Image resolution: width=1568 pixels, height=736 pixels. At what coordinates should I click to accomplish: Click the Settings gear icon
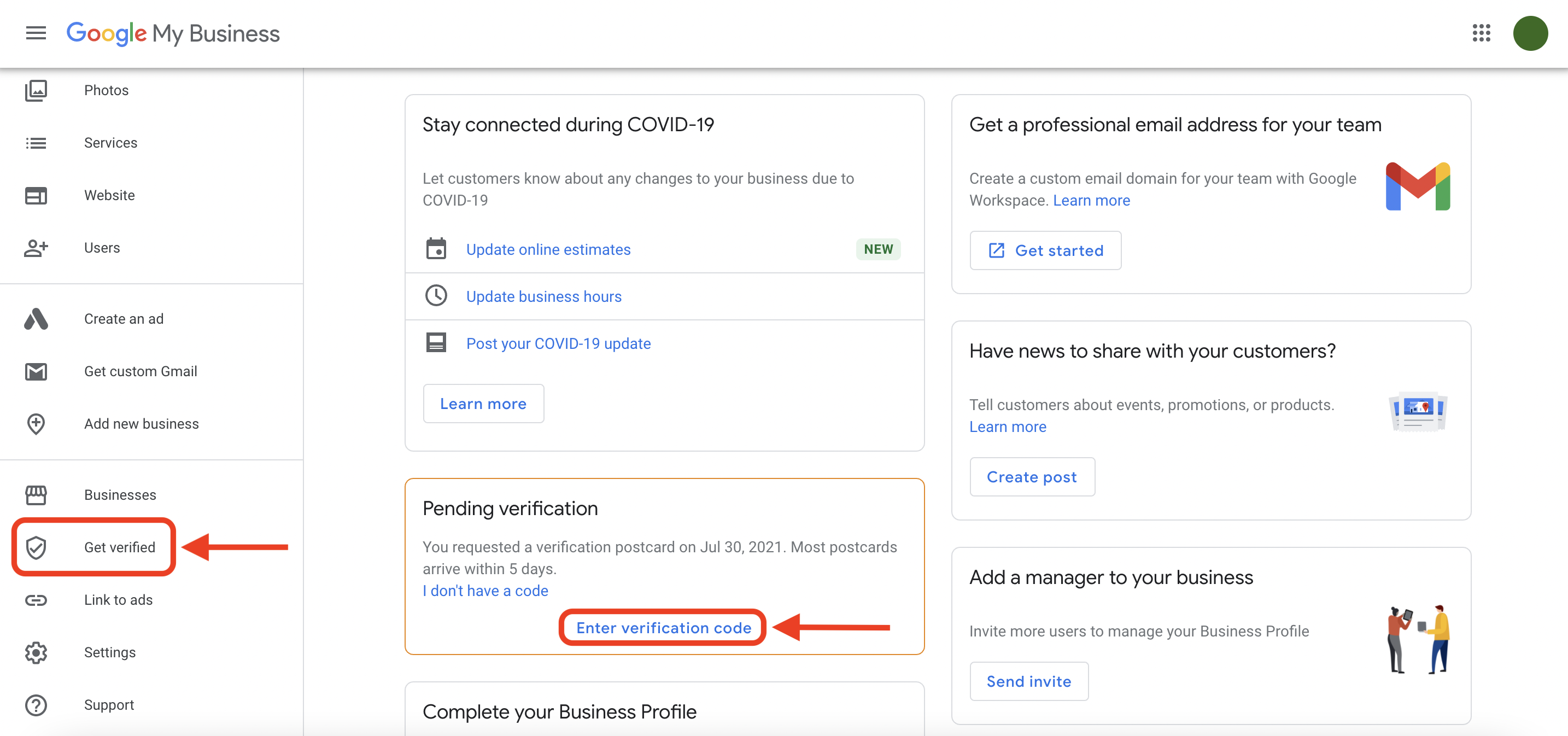tap(36, 652)
